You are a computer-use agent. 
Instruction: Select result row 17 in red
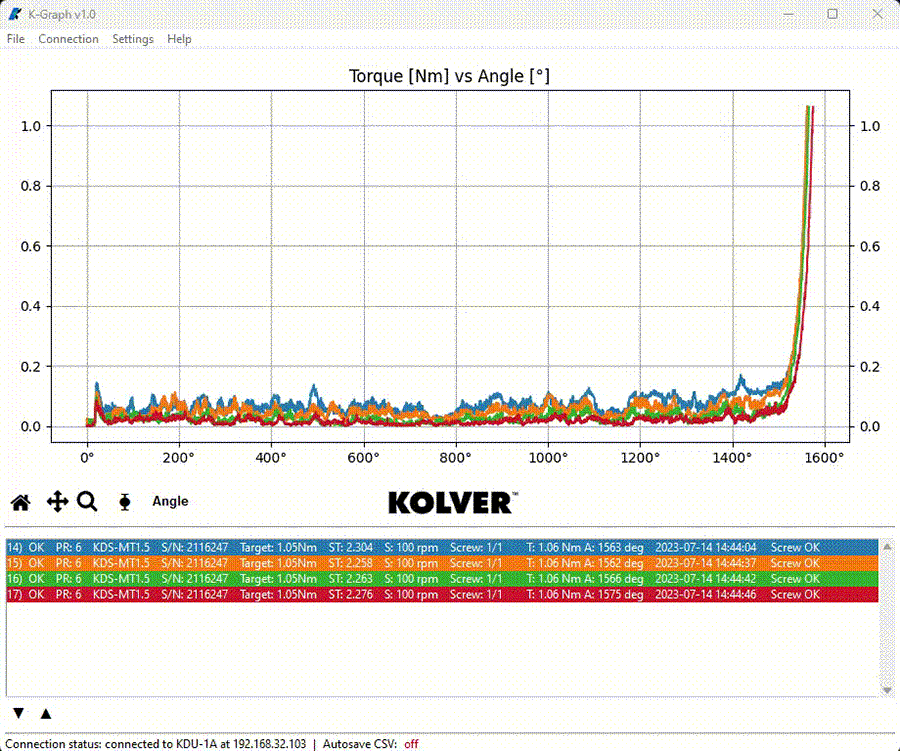[442, 594]
